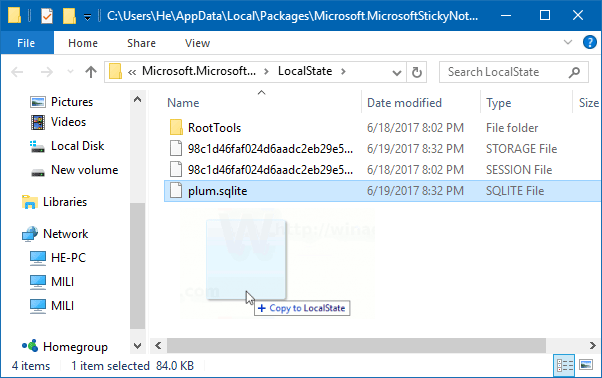602x378 pixels.
Task: Click the Libraries icon
Action: pos(30,202)
